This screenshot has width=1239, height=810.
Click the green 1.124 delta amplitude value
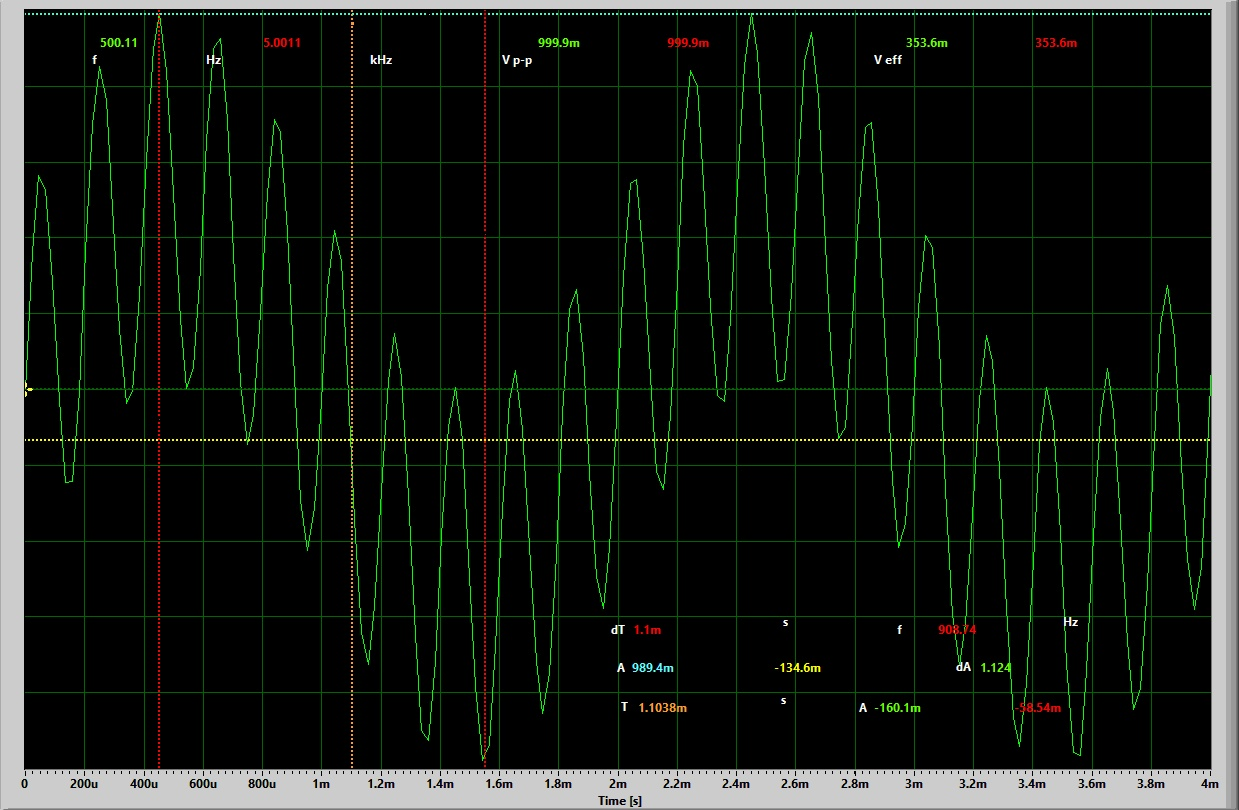(996, 668)
